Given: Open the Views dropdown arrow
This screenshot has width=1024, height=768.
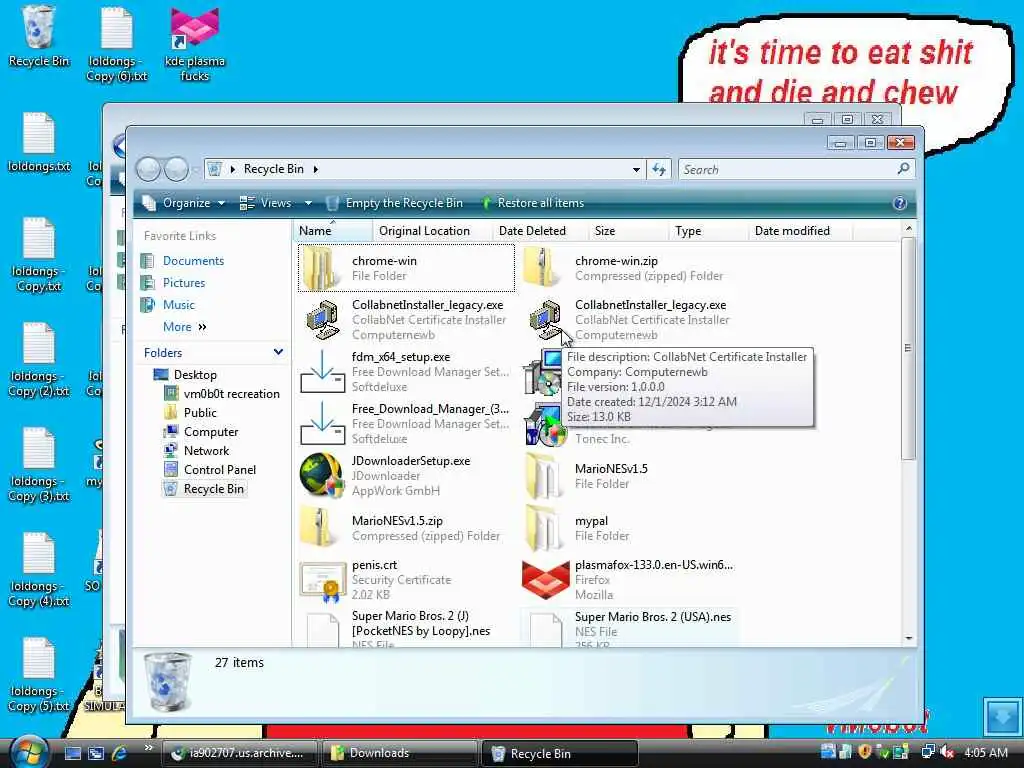Looking at the screenshot, I should pos(308,203).
